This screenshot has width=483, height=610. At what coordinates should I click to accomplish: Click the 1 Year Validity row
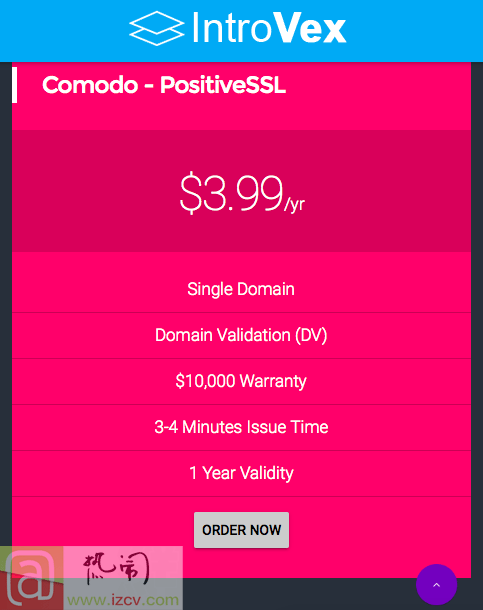(x=241, y=473)
